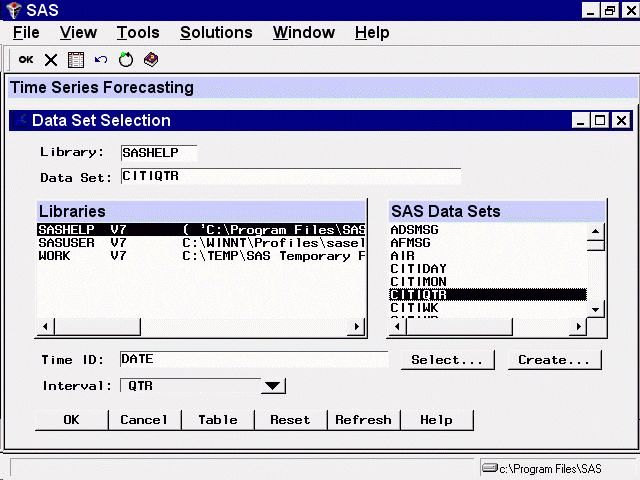Click the data sets horizontal scrollbar thumb
This screenshot has width=640, height=480.
click(459, 326)
